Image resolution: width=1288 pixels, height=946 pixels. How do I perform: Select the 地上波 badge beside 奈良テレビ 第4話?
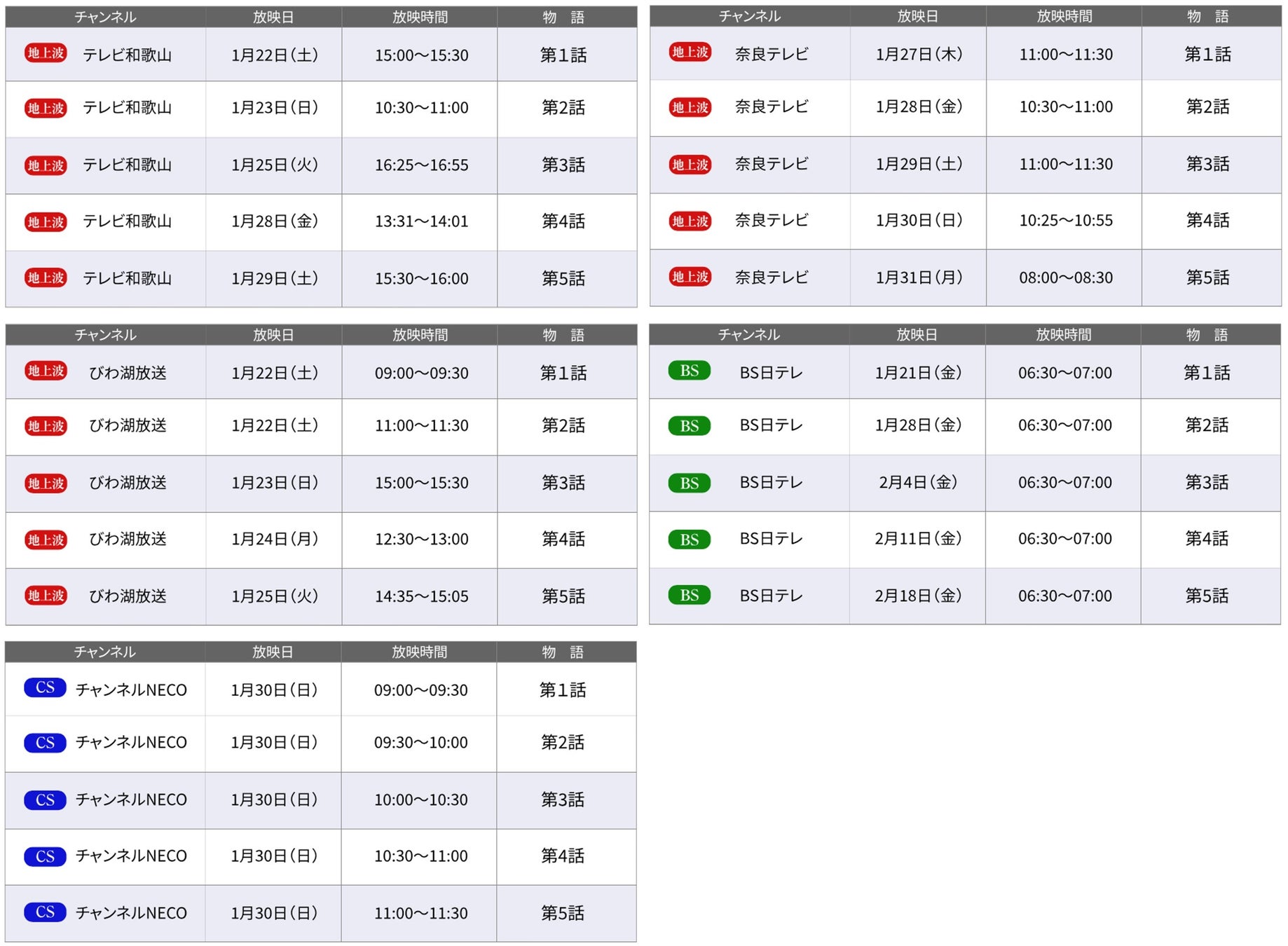coord(690,221)
